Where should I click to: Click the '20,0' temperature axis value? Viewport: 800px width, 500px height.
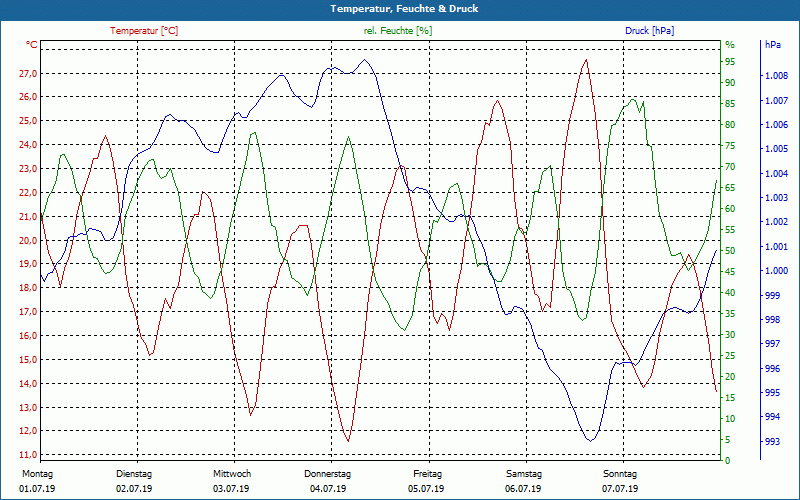(28, 240)
